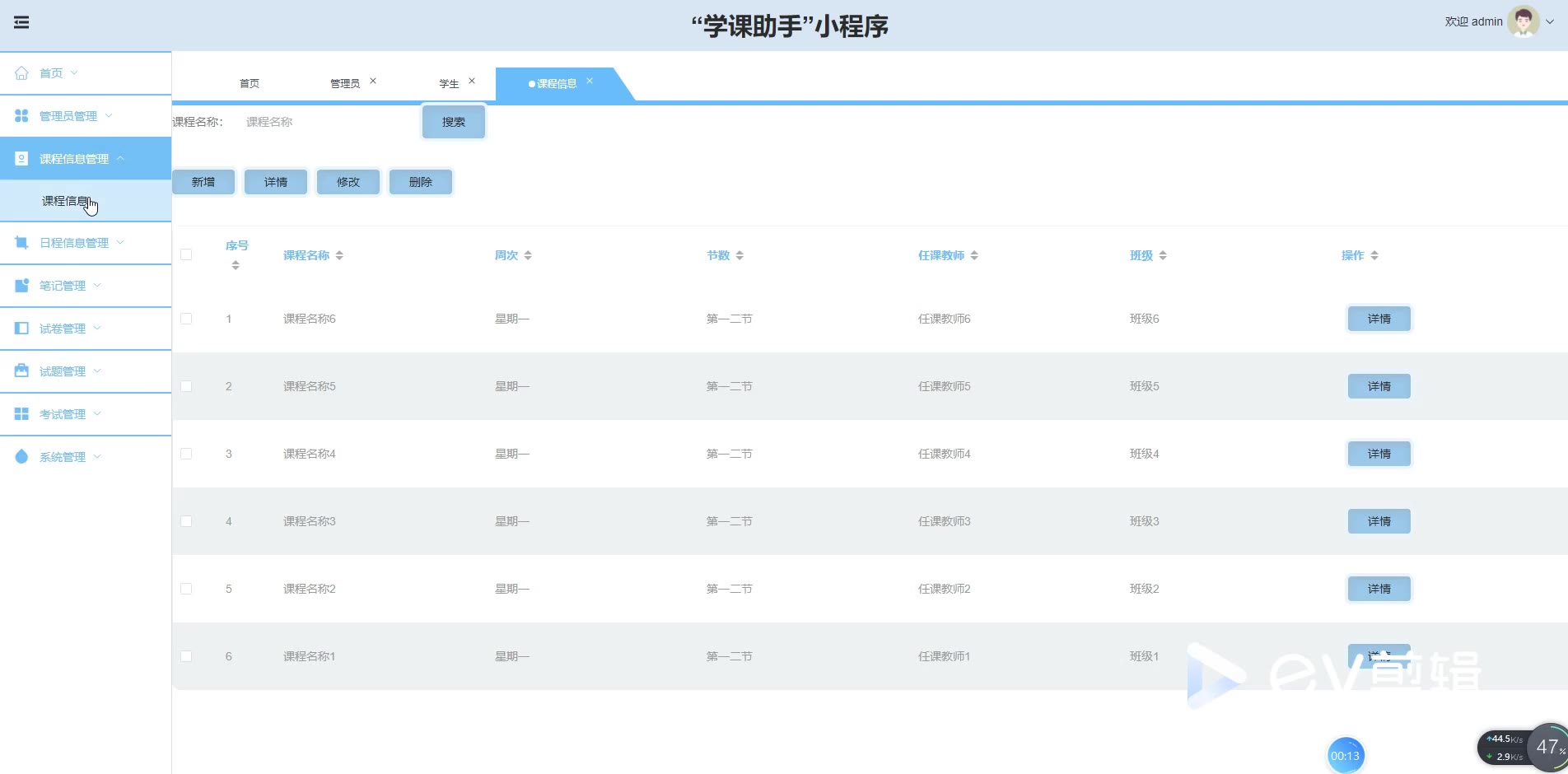Open 详情 for 课程名称3 row
This screenshot has height=774, width=1568.
tap(1379, 521)
